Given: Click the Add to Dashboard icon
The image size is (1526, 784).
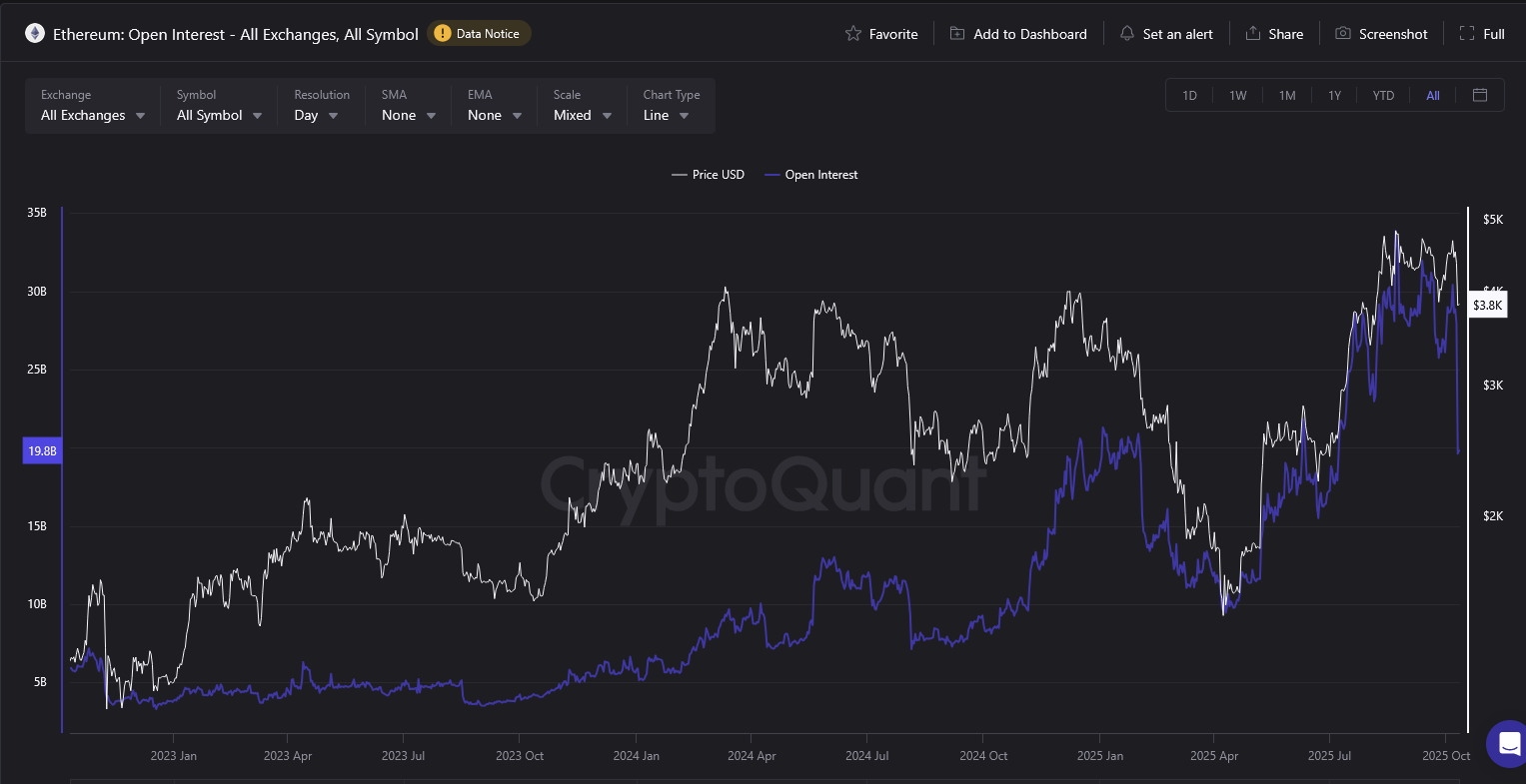Looking at the screenshot, I should 957,34.
